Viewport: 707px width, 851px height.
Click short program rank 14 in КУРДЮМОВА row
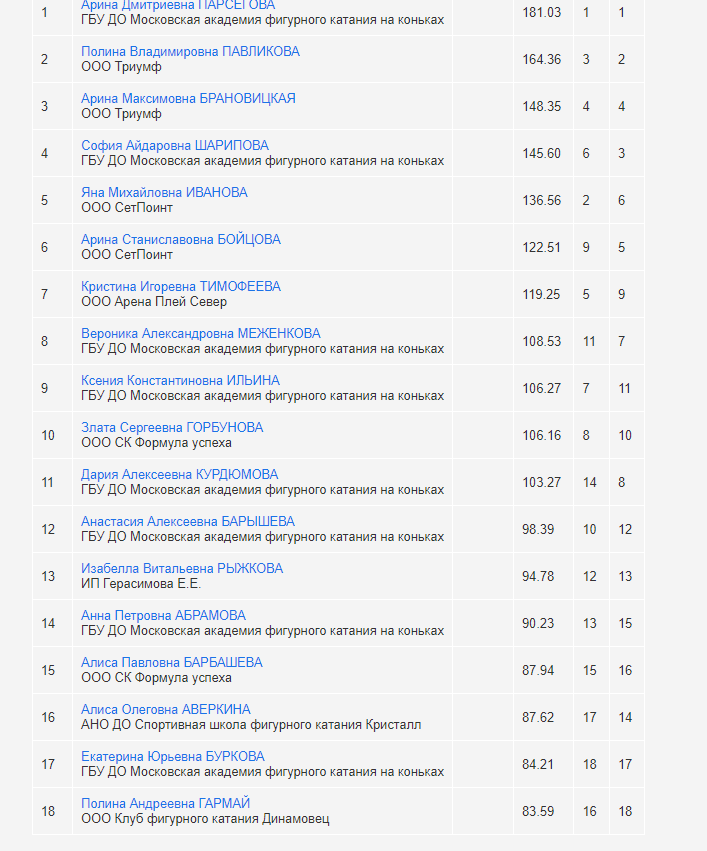[590, 482]
